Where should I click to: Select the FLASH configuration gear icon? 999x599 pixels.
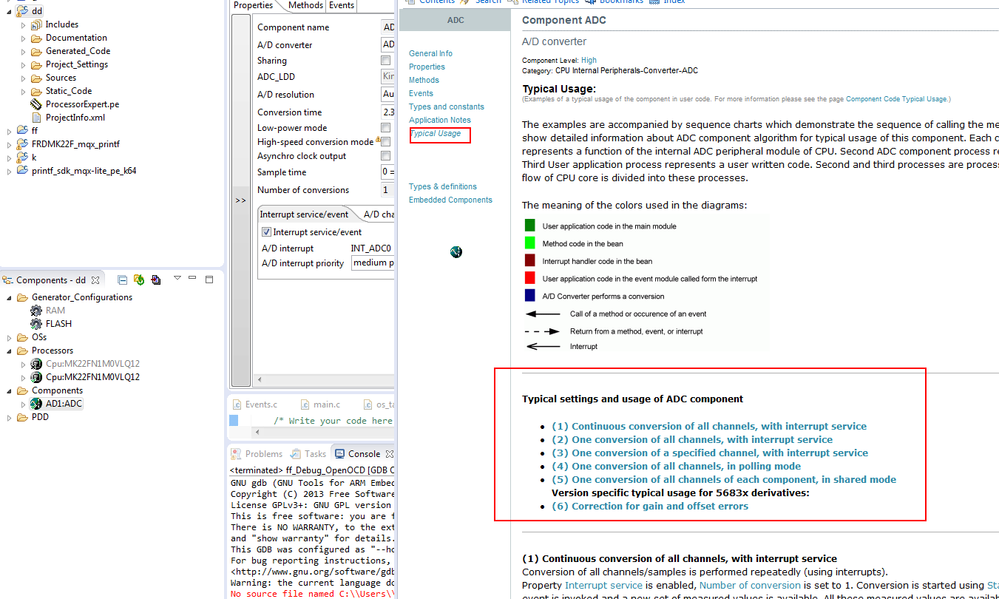click(36, 324)
